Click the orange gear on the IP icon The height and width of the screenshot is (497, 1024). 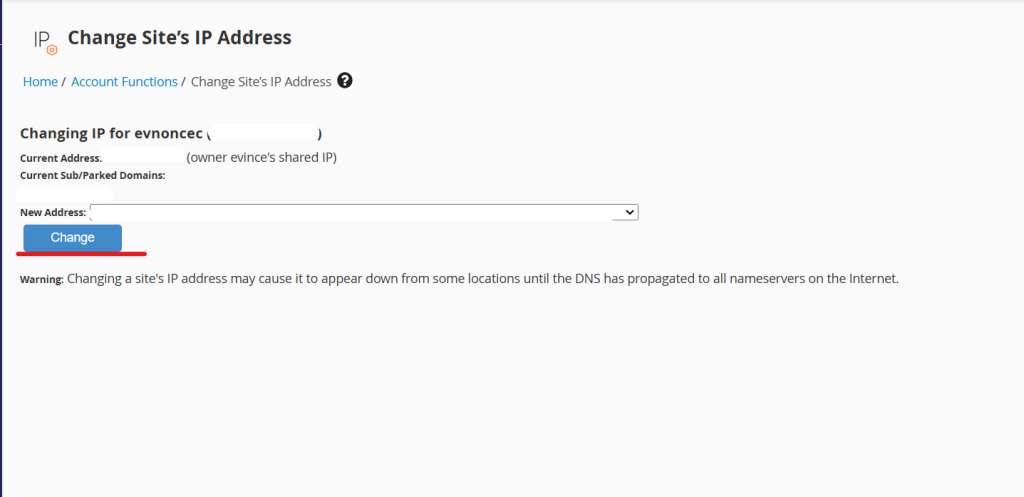[x=52, y=49]
